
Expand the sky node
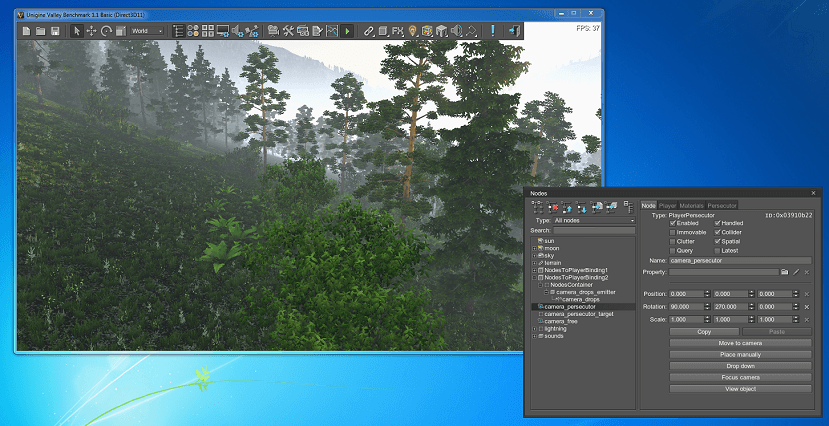(535, 256)
